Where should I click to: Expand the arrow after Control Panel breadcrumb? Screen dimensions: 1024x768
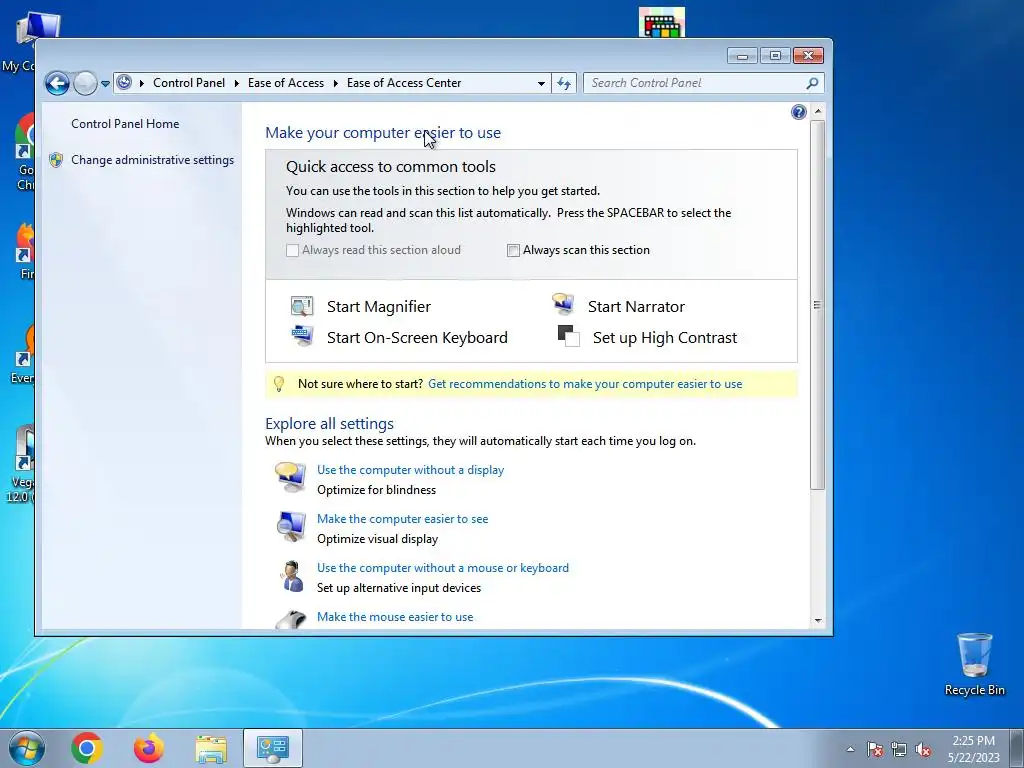[x=236, y=84]
